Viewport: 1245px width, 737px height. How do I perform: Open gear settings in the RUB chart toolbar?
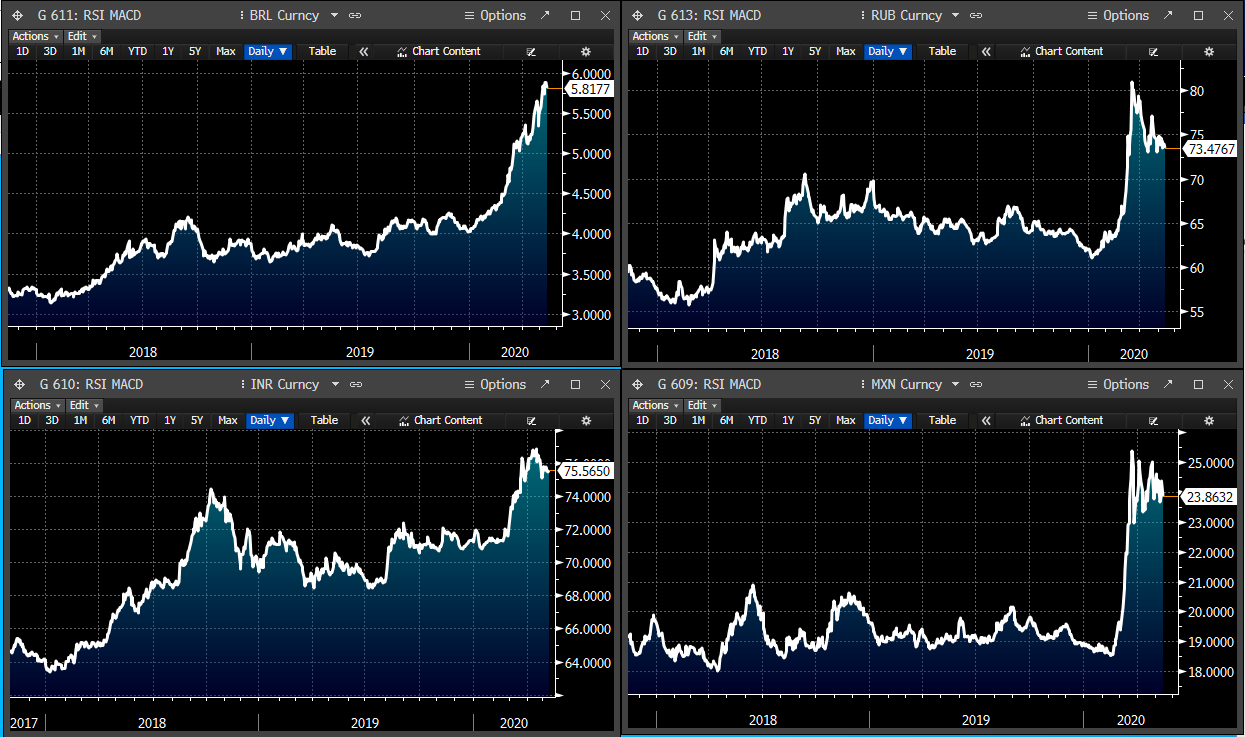click(x=1208, y=51)
